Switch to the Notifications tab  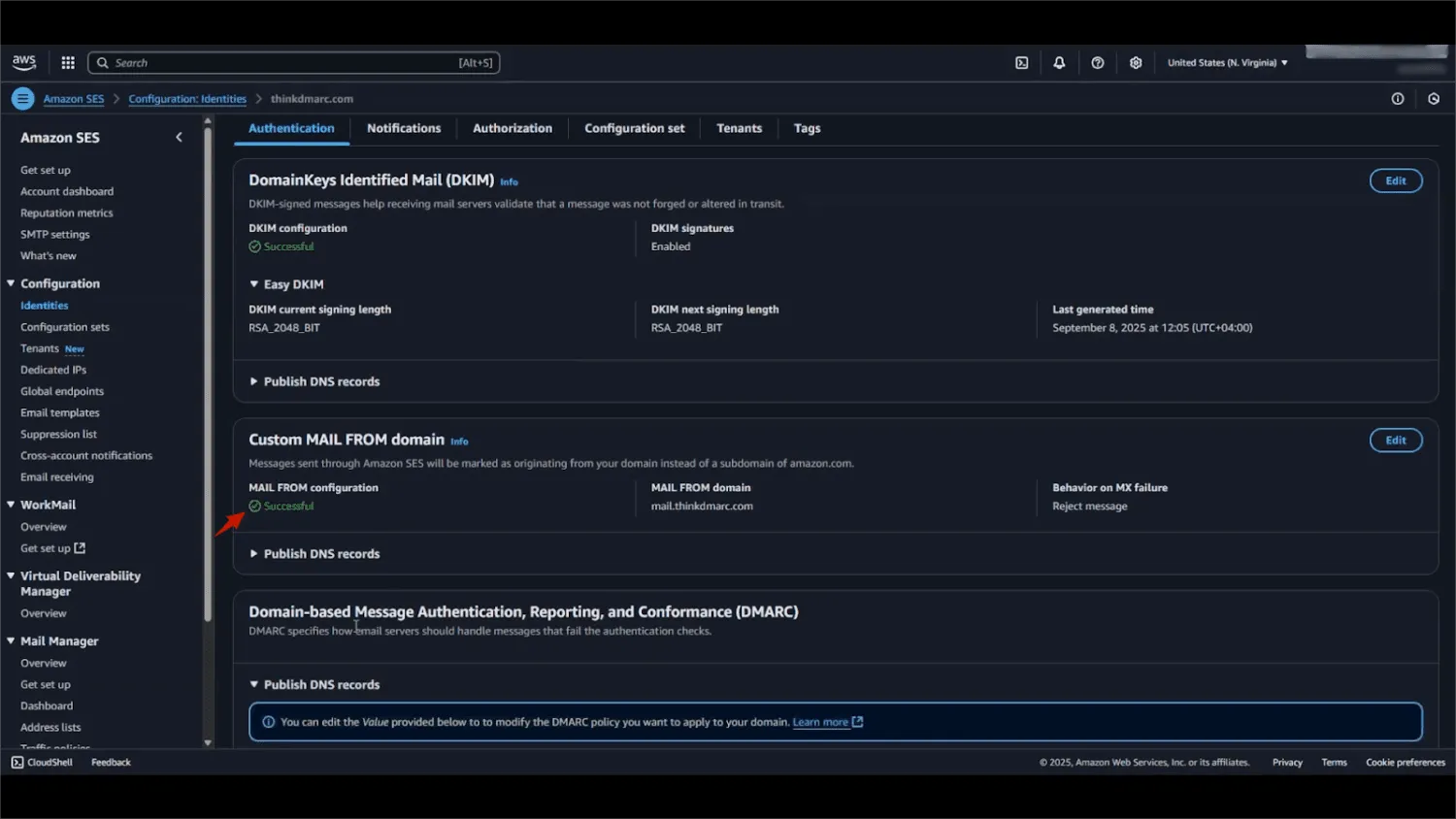tap(404, 128)
